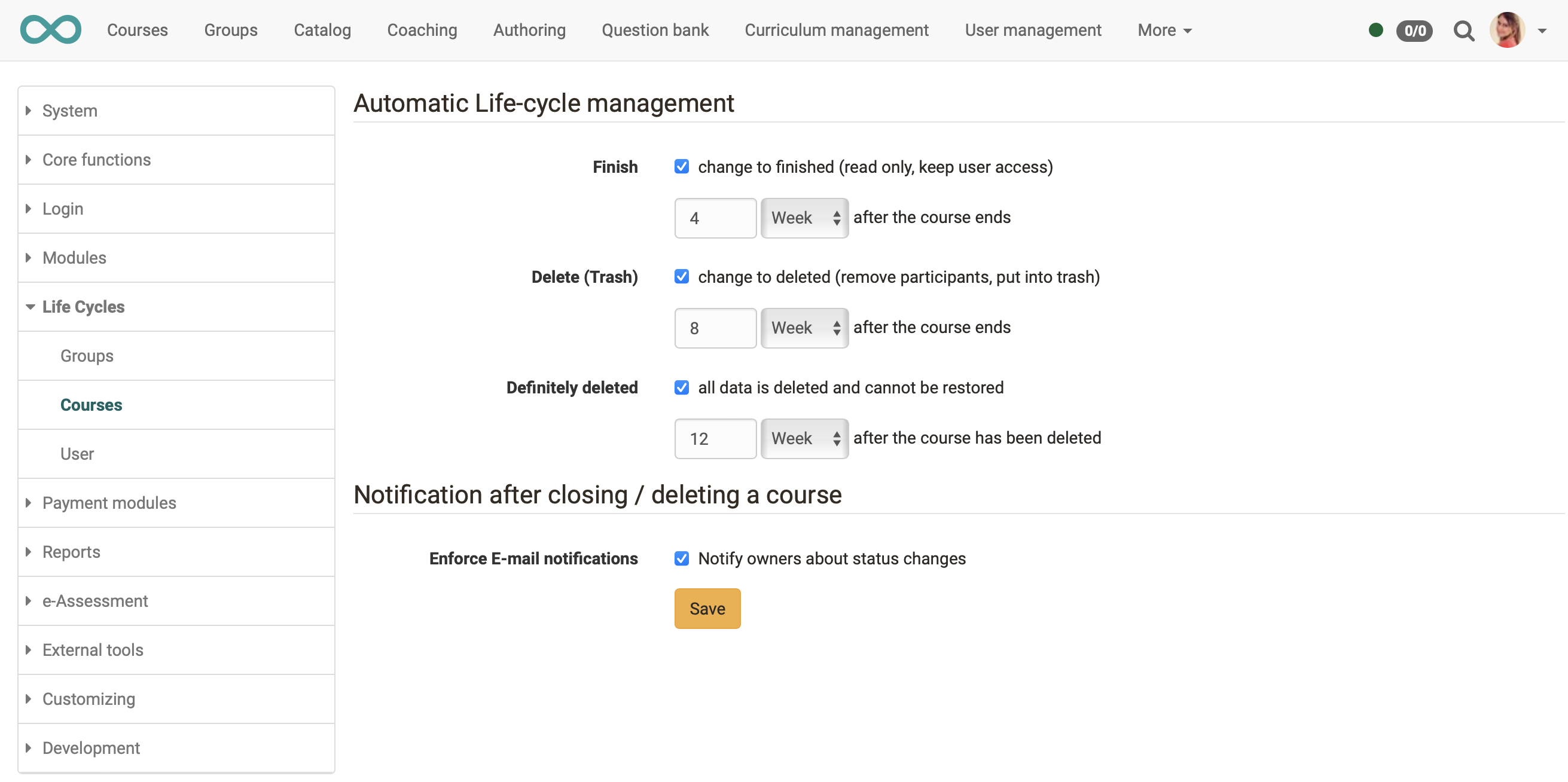Open the Week dropdown for Definitely deleted
This screenshot has height=782, width=1568.
805,438
